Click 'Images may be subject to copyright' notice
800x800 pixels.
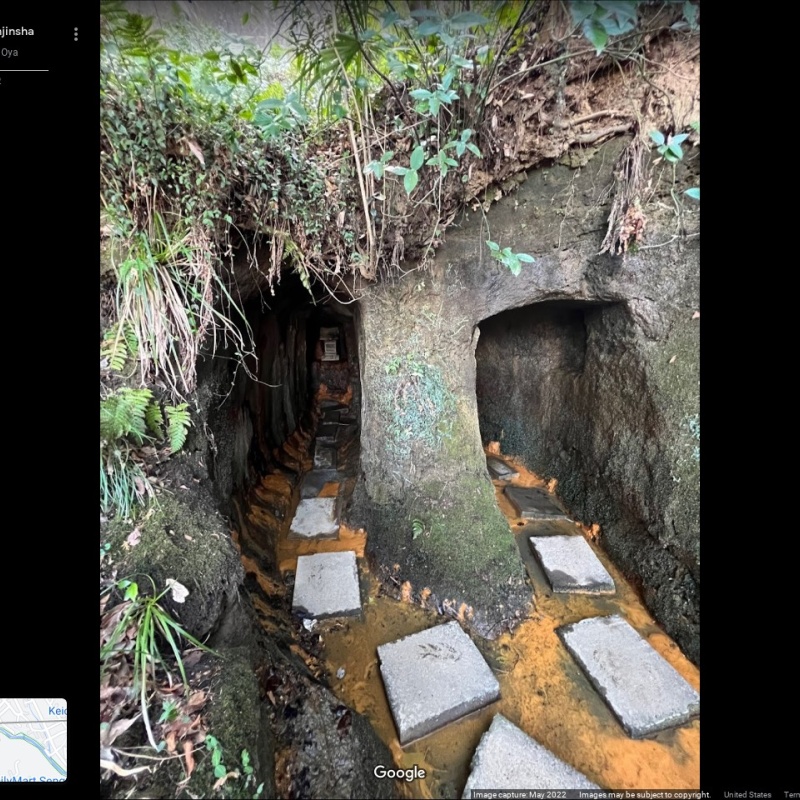pos(644,795)
